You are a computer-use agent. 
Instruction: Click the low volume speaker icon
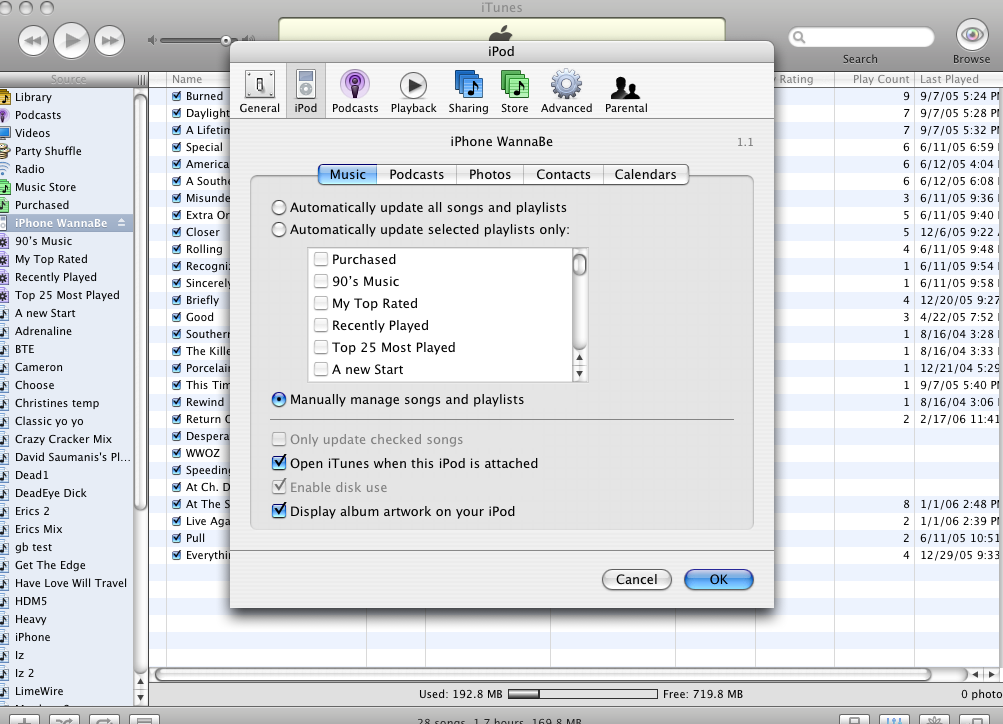click(152, 40)
